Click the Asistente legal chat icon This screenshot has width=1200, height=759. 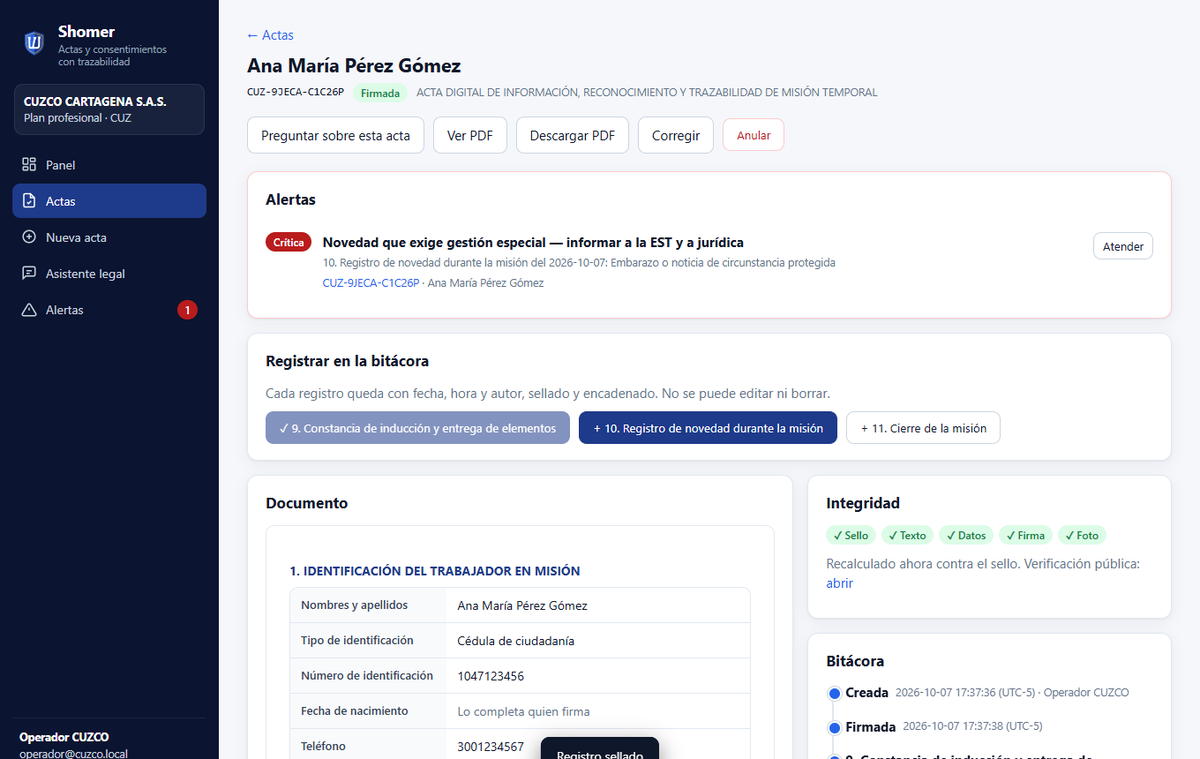(x=29, y=273)
